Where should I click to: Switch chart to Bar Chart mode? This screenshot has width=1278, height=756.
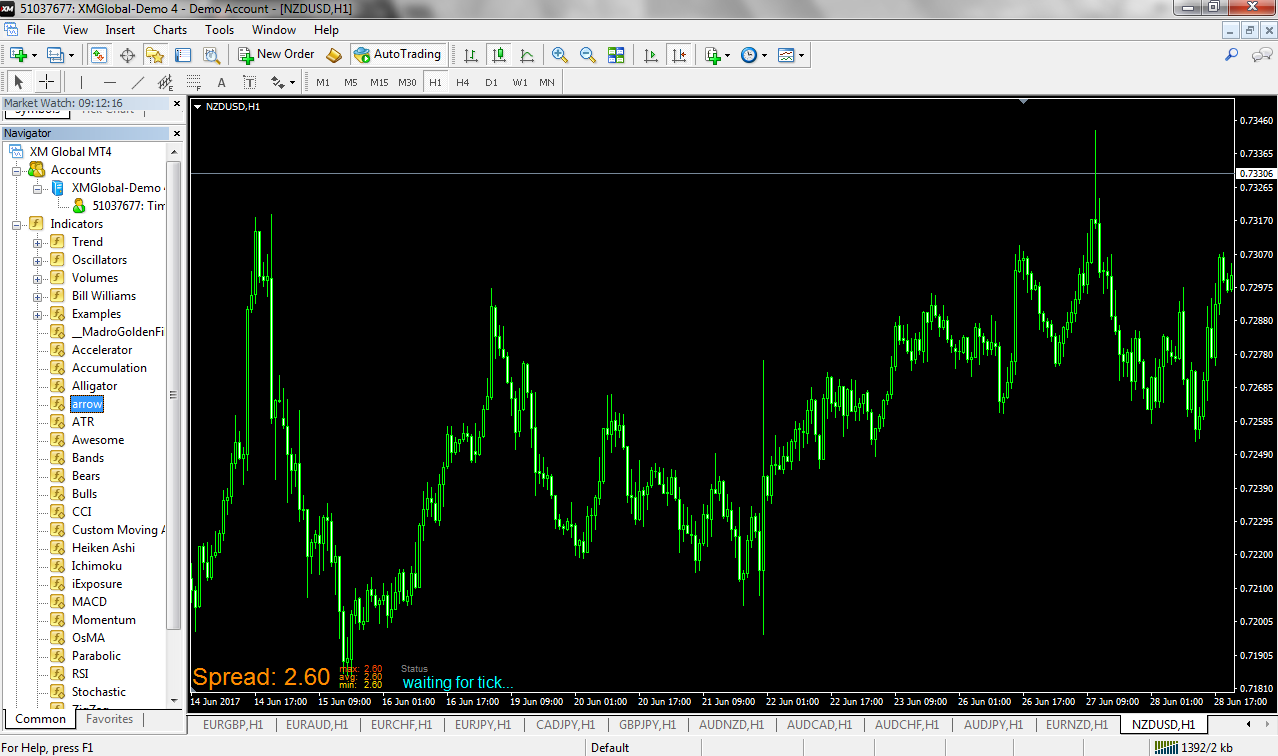pyautogui.click(x=470, y=55)
